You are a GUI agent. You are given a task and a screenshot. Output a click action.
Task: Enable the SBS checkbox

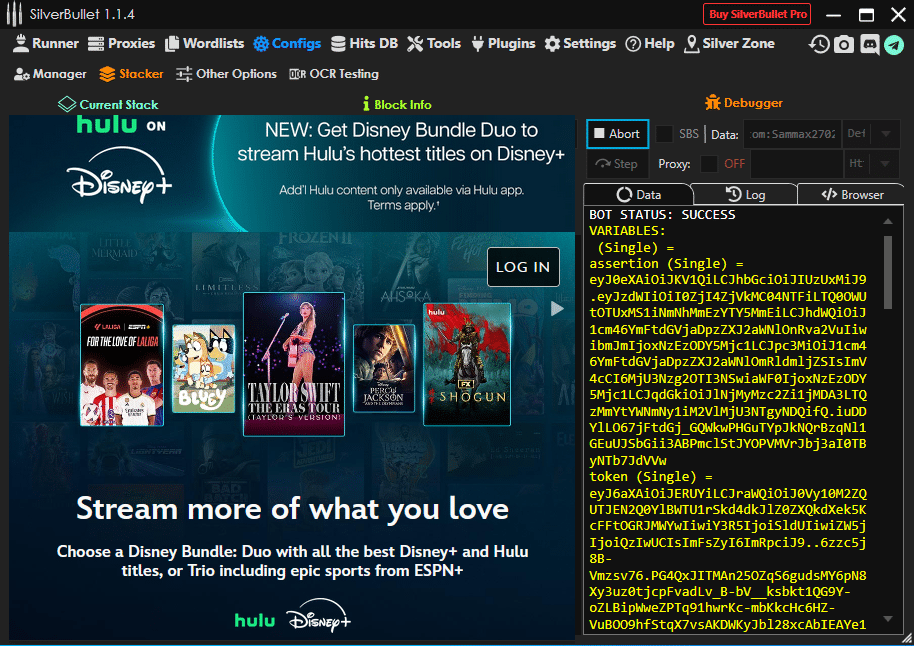coord(664,134)
